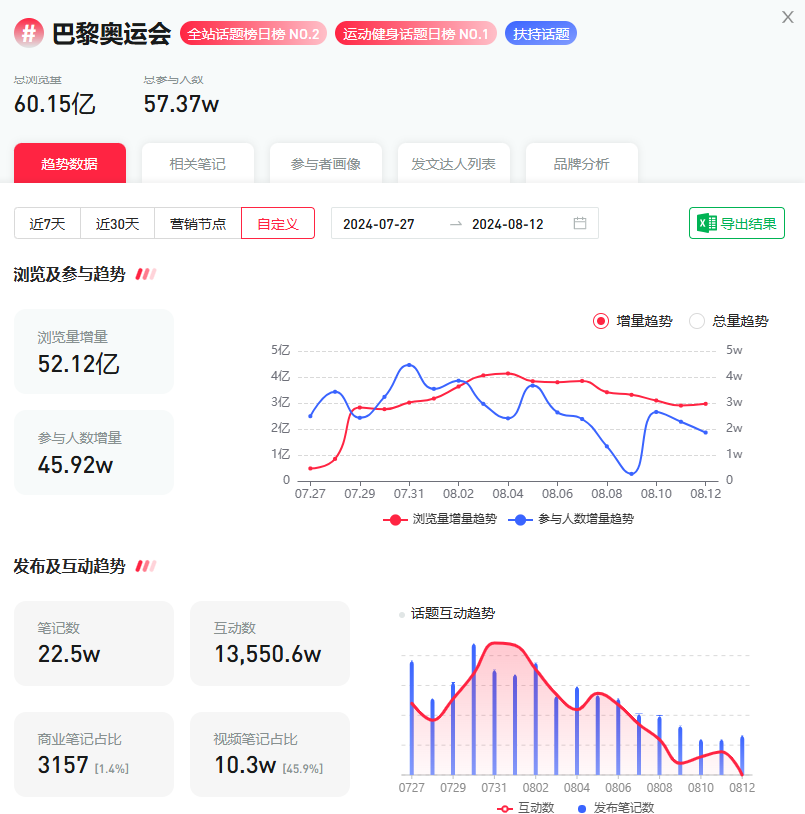Click the 扶持话题 badge
The width and height of the screenshot is (805, 814).
[541, 34]
